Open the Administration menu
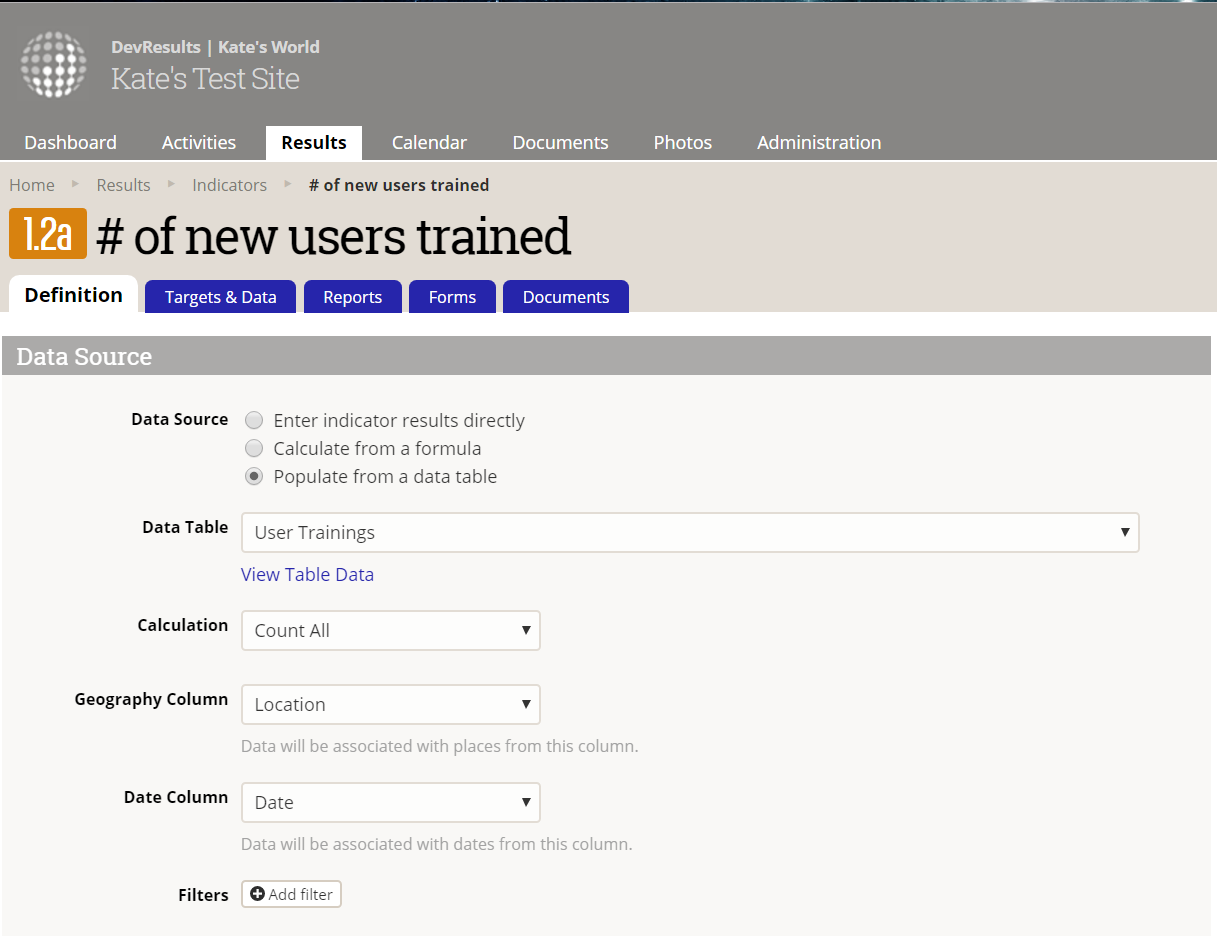This screenshot has width=1217, height=946. point(819,143)
